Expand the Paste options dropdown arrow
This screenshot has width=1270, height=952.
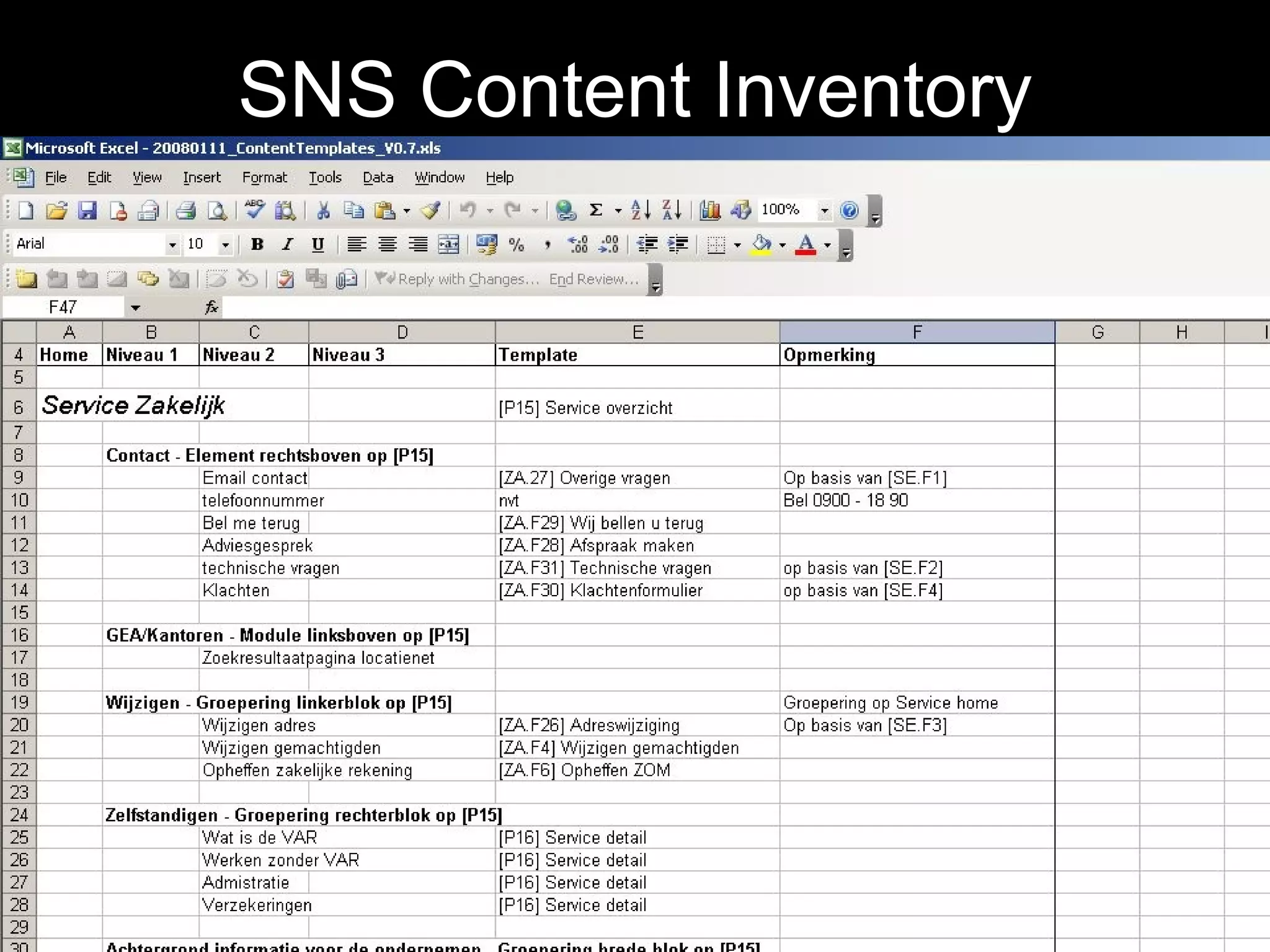(x=407, y=211)
